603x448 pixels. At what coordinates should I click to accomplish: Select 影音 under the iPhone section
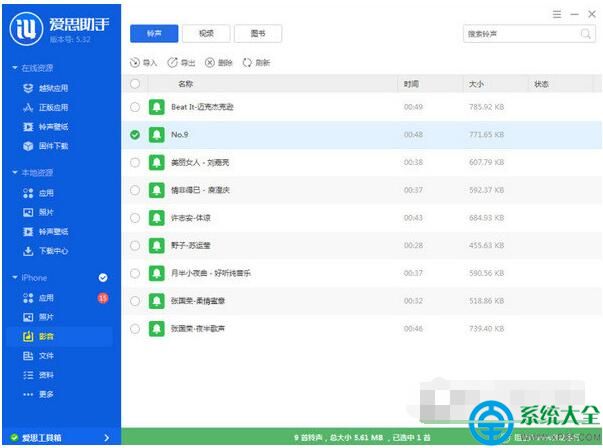(38, 336)
